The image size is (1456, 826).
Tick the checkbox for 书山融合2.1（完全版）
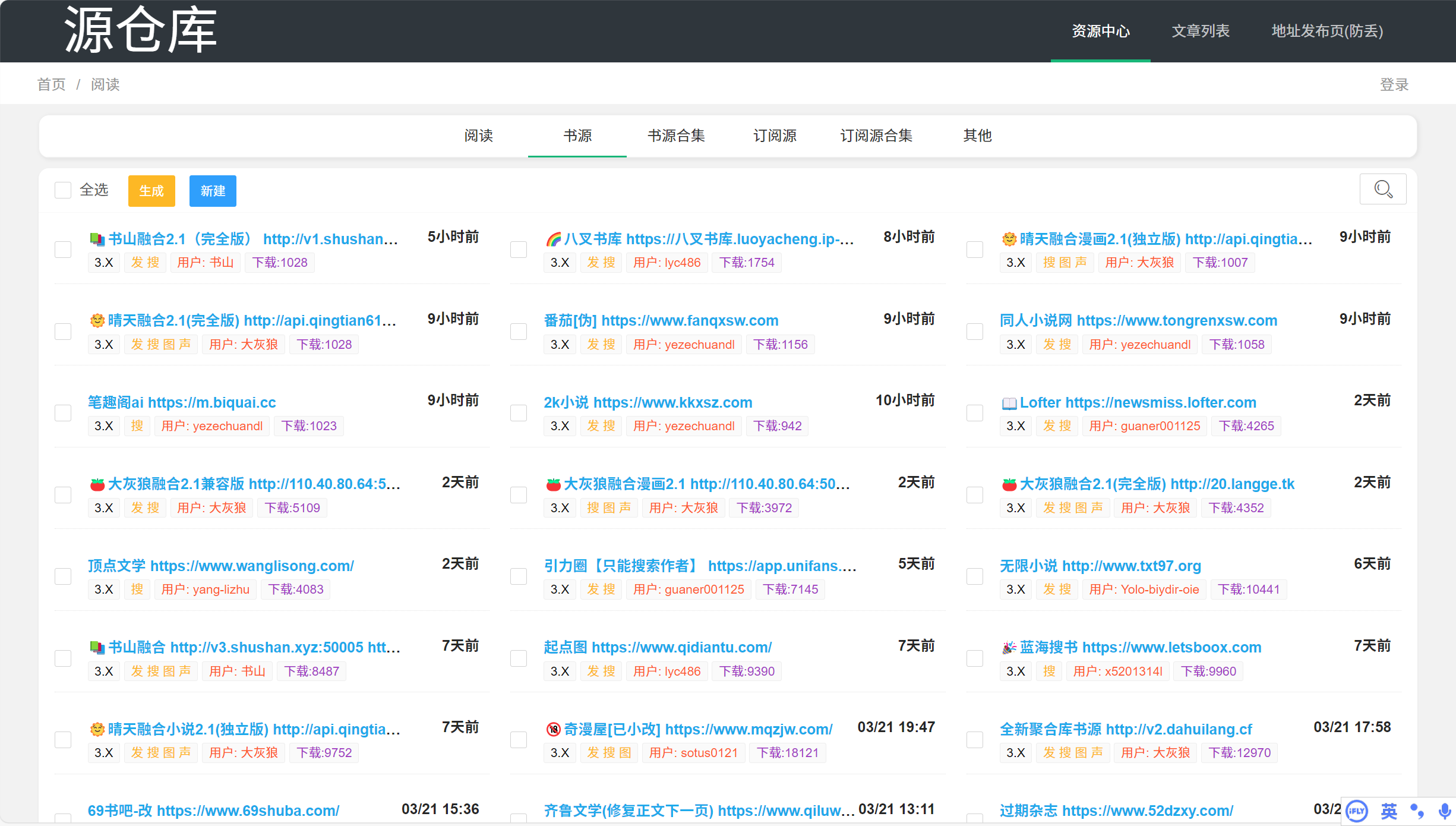(63, 250)
